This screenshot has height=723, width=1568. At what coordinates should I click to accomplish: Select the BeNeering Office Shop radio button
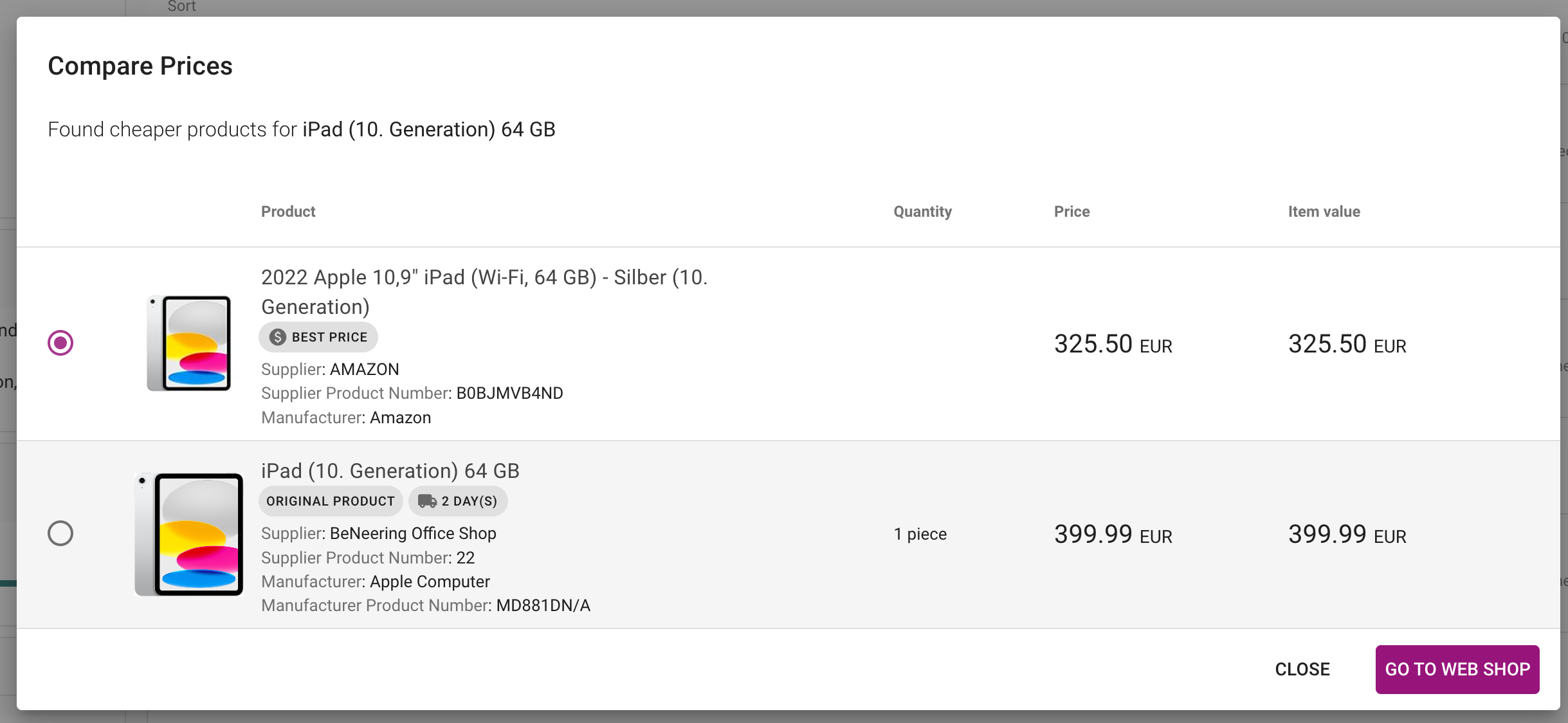60,533
